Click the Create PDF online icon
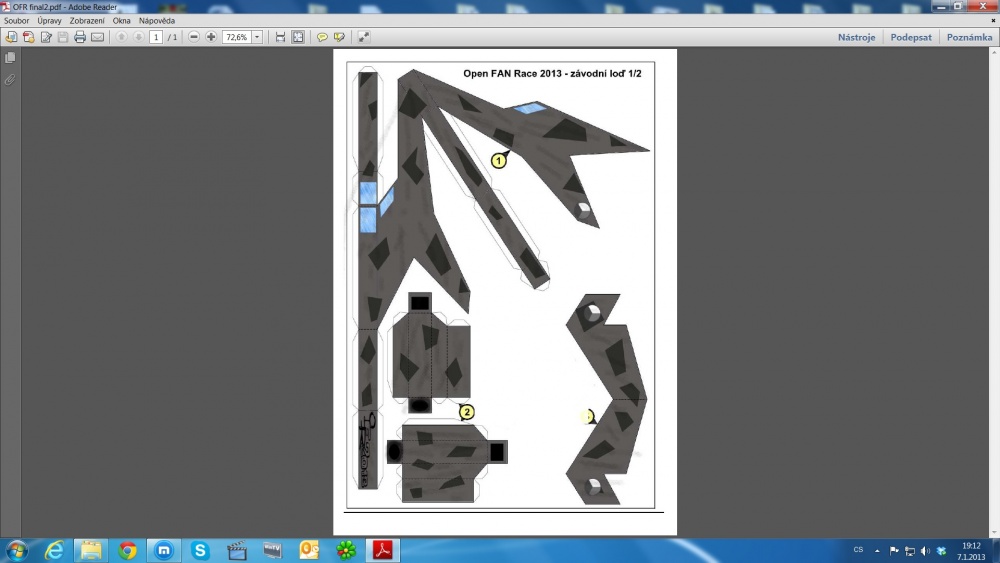 coord(29,37)
